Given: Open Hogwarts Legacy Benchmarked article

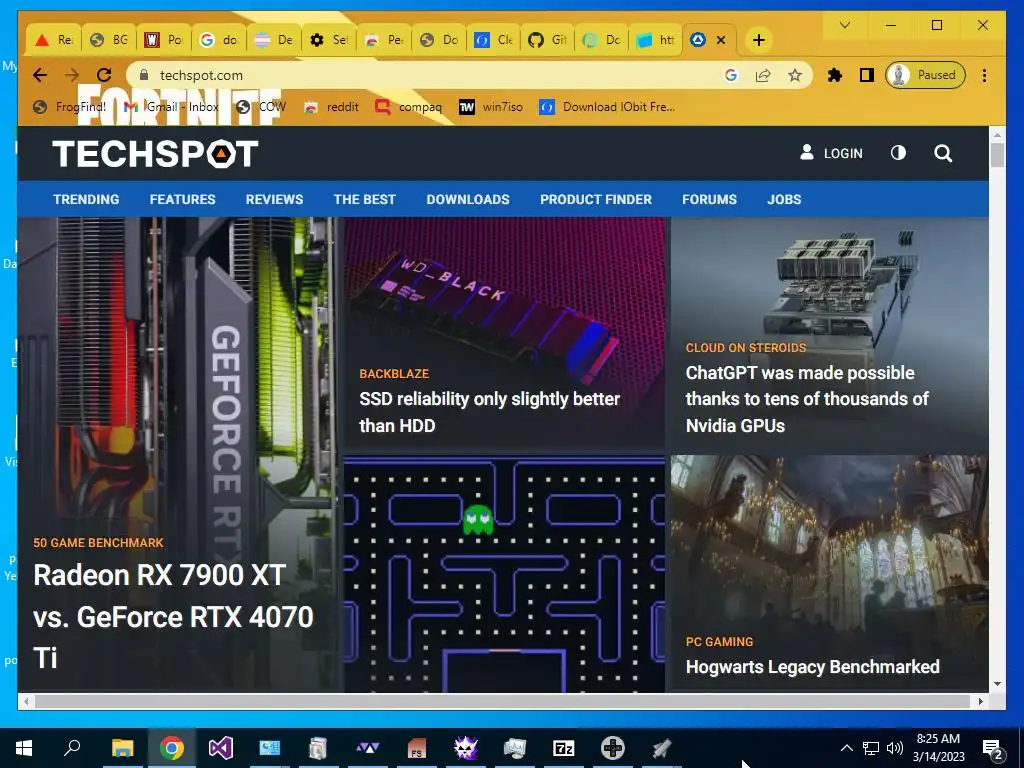Looking at the screenshot, I should 812,667.
